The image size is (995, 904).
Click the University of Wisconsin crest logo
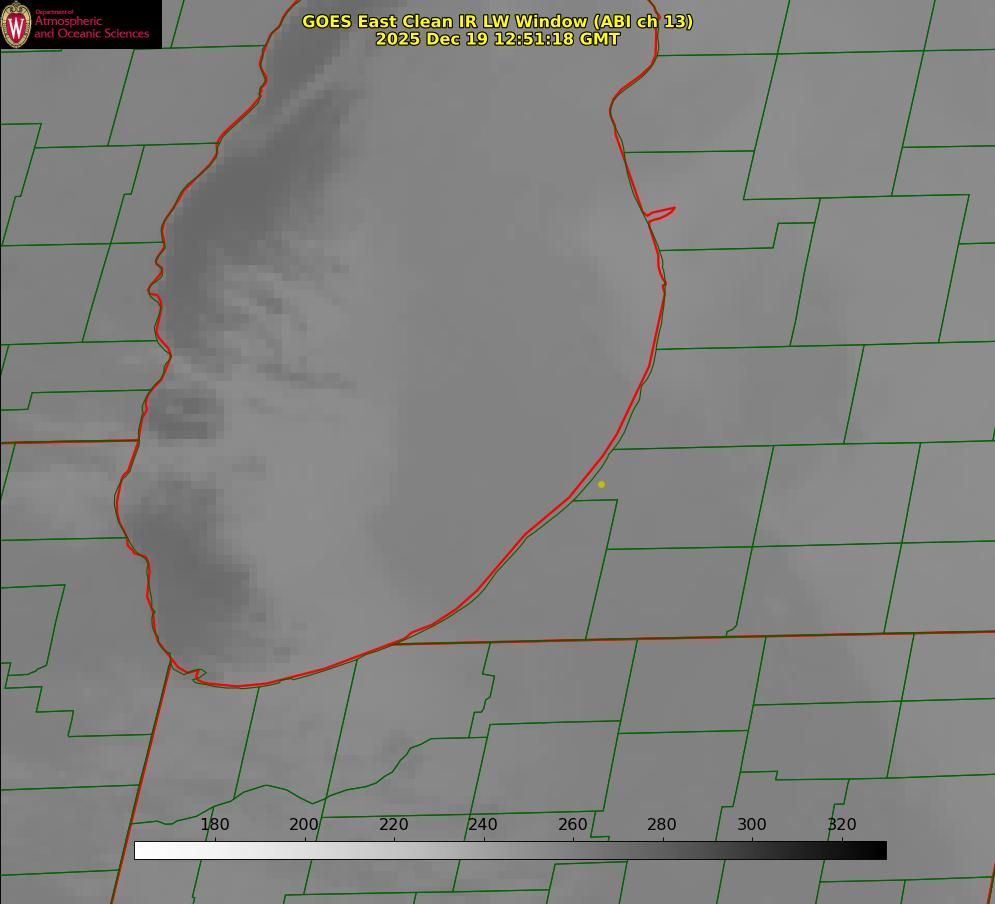(16, 24)
